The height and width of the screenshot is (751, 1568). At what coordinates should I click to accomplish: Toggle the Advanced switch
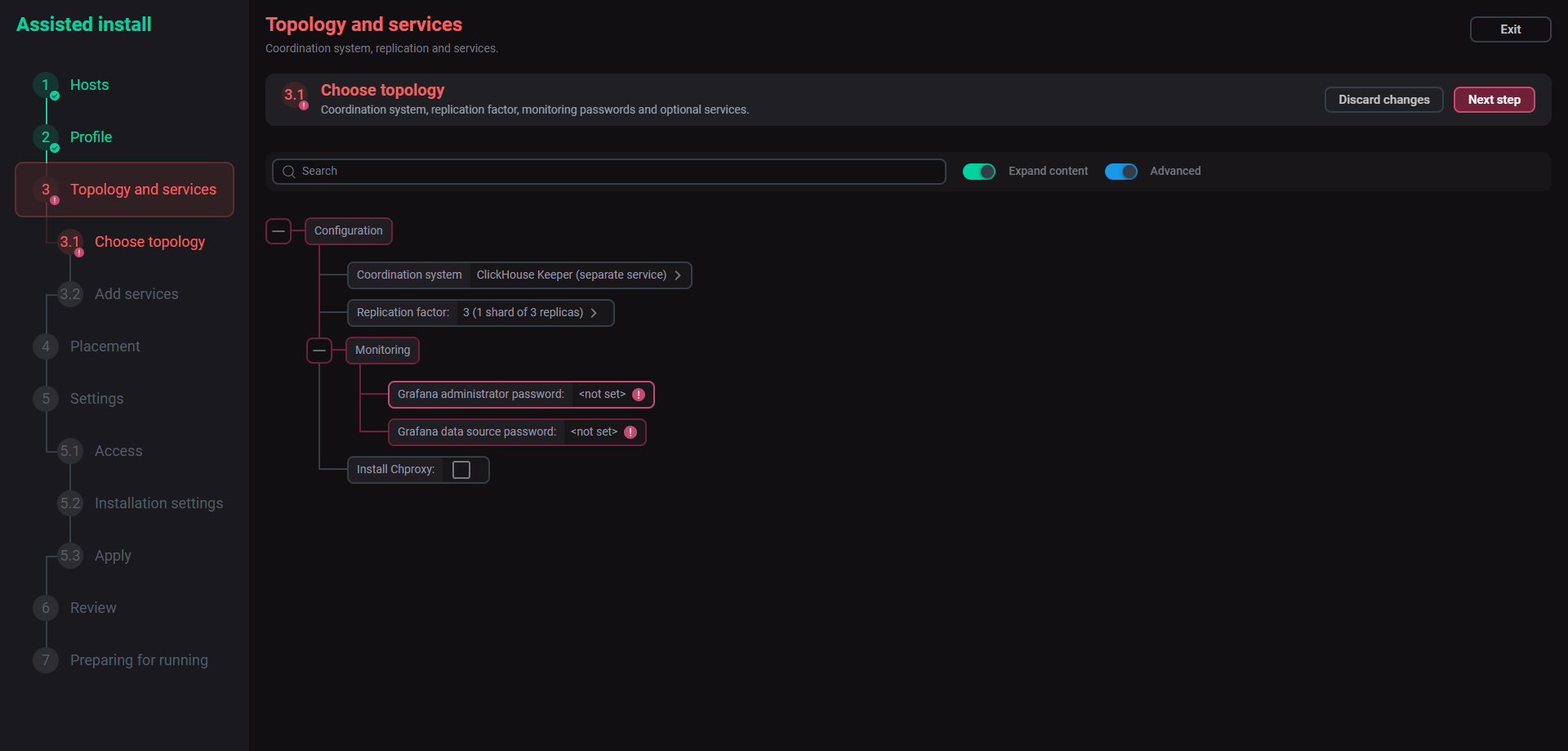(x=1121, y=172)
